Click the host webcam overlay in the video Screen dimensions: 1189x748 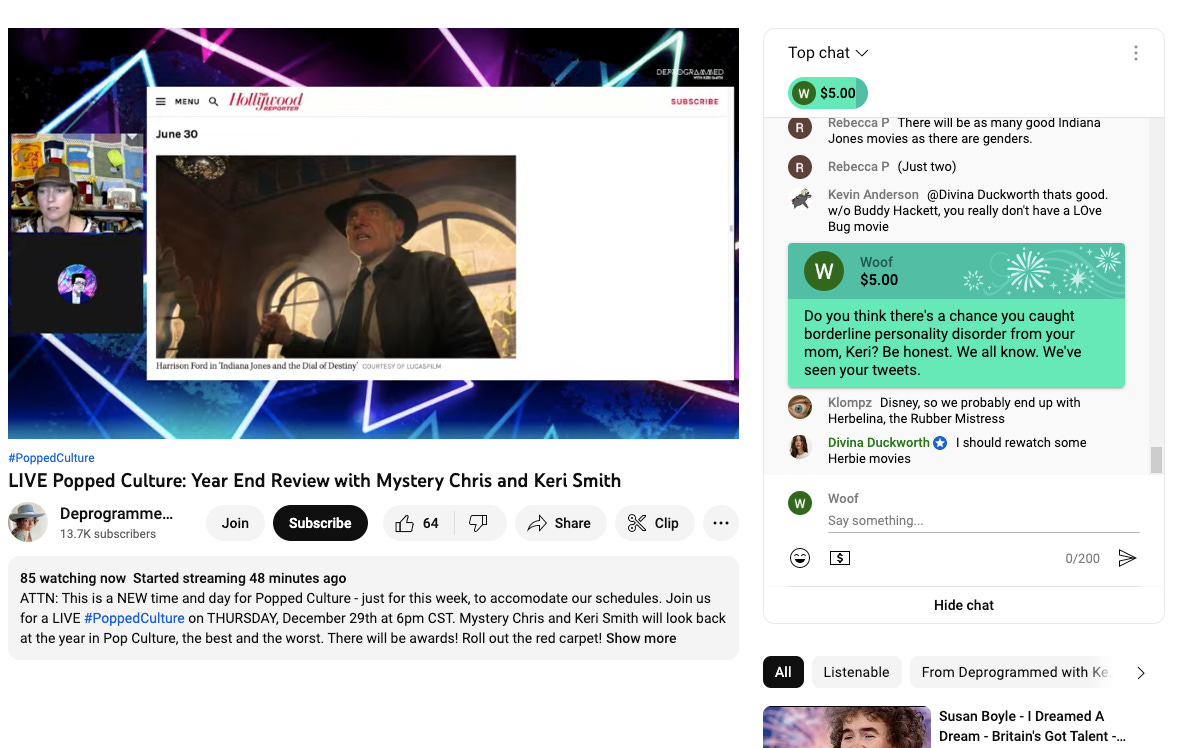[x=77, y=183]
